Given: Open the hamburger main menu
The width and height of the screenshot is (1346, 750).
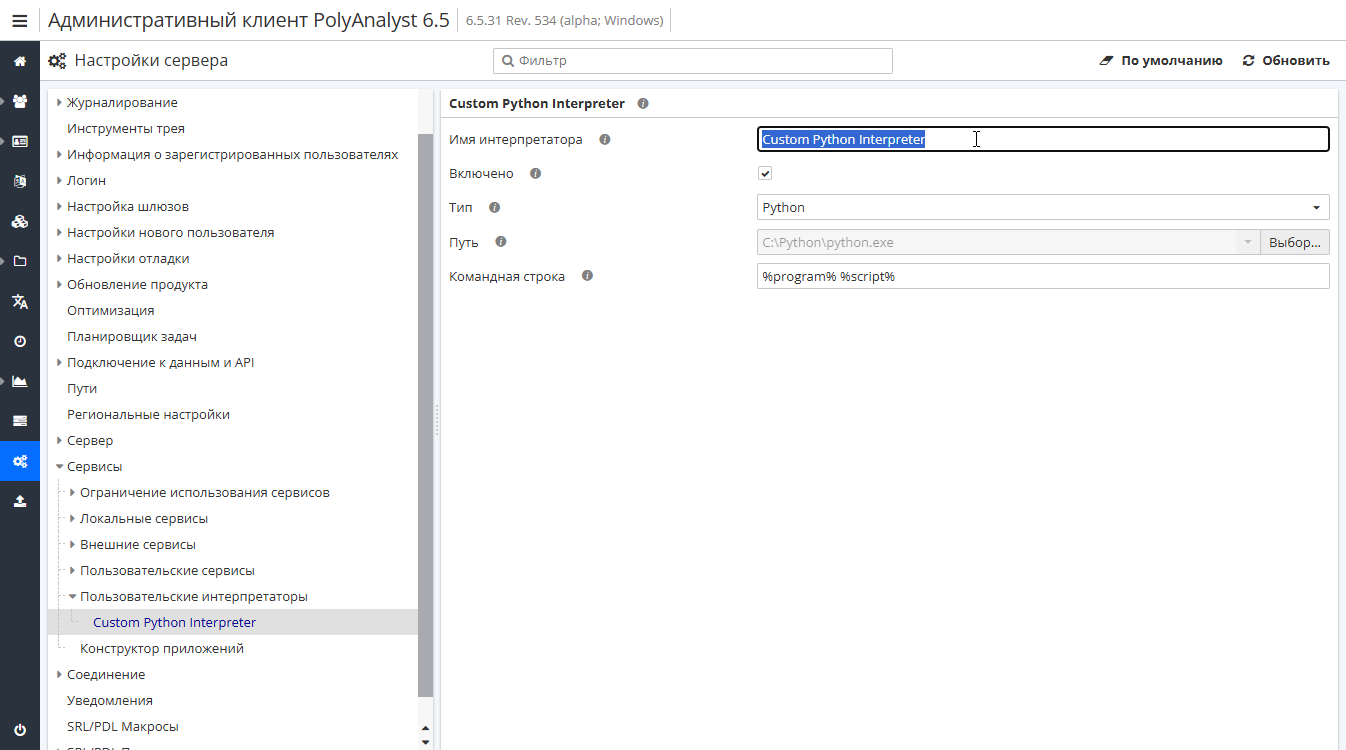Looking at the screenshot, I should click(x=20, y=20).
